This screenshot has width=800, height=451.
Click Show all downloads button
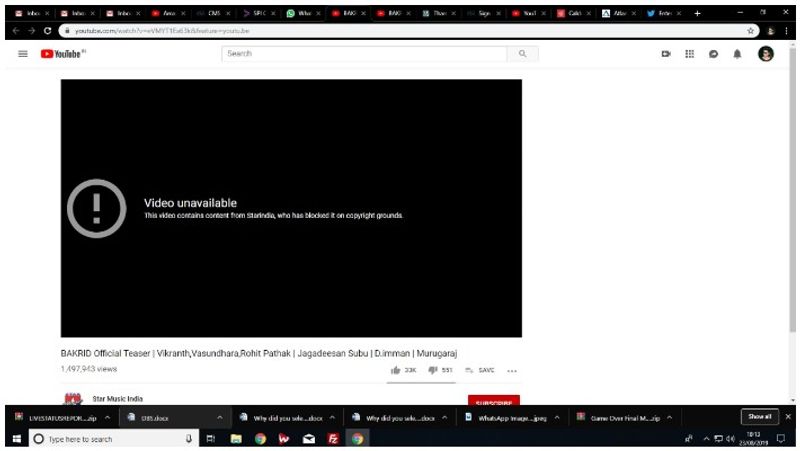759,417
